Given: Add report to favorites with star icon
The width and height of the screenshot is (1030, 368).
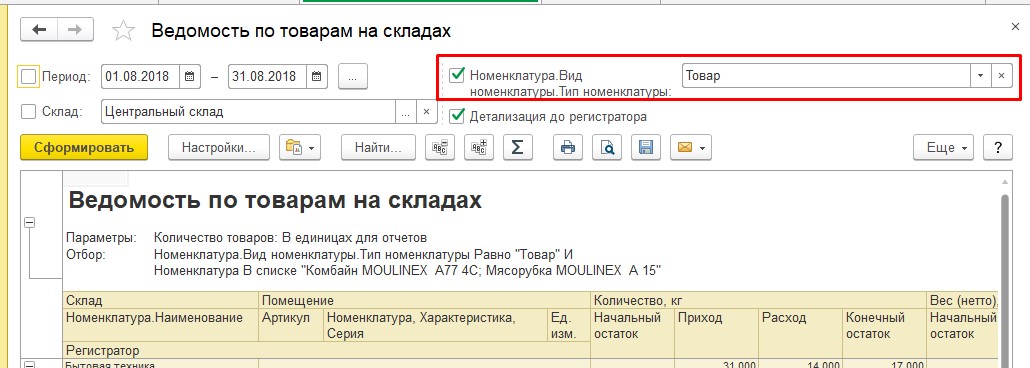Looking at the screenshot, I should (x=123, y=30).
